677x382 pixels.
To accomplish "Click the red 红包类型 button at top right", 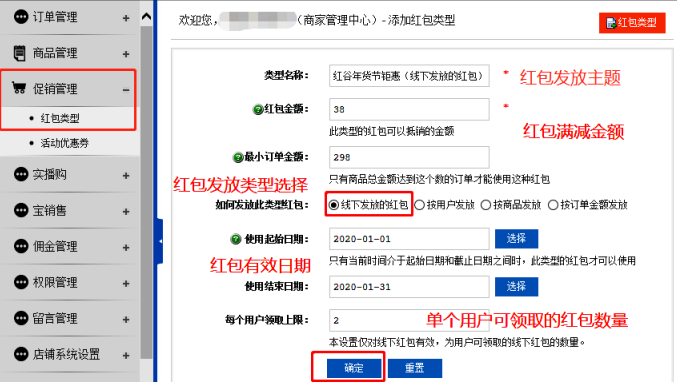I will pos(632,22).
